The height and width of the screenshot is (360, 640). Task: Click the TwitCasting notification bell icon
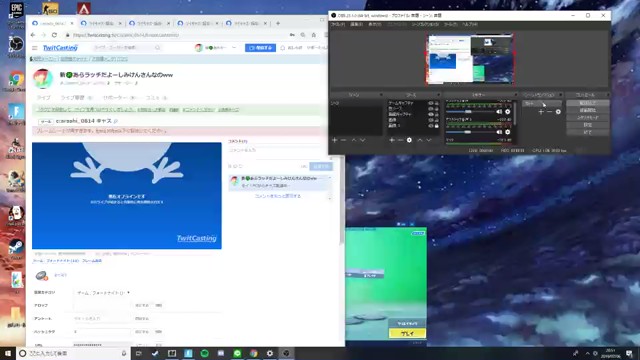282,48
